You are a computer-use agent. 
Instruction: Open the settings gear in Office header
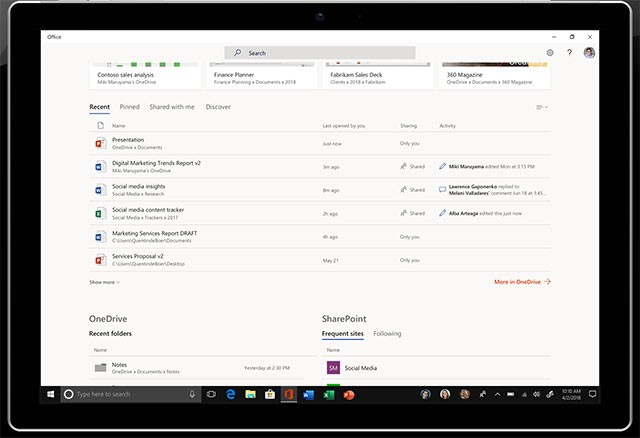coord(550,52)
